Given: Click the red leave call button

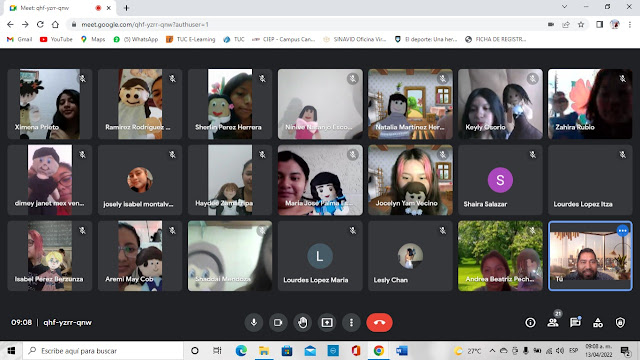Looking at the screenshot, I should point(379,322).
